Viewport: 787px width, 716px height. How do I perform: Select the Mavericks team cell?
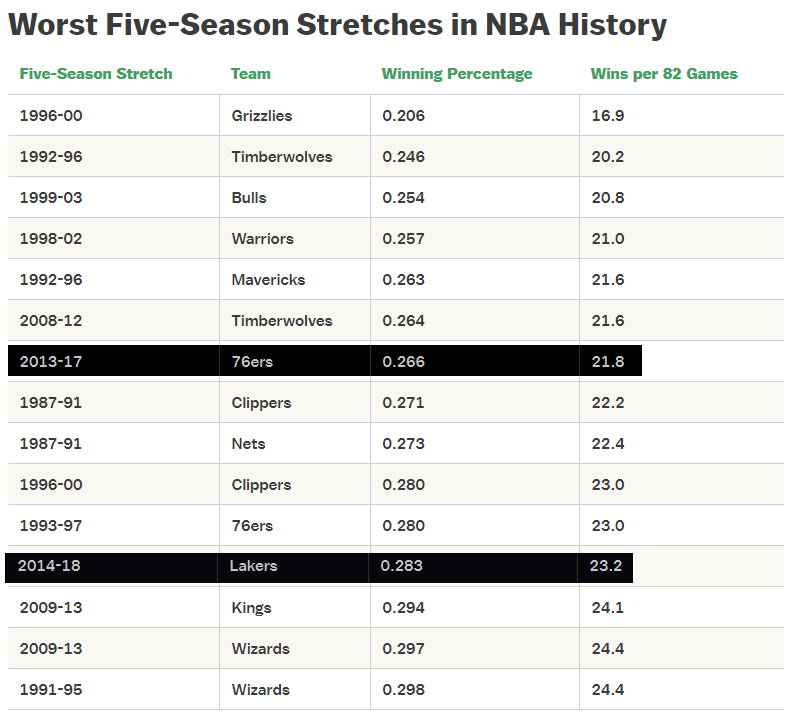tap(268, 280)
